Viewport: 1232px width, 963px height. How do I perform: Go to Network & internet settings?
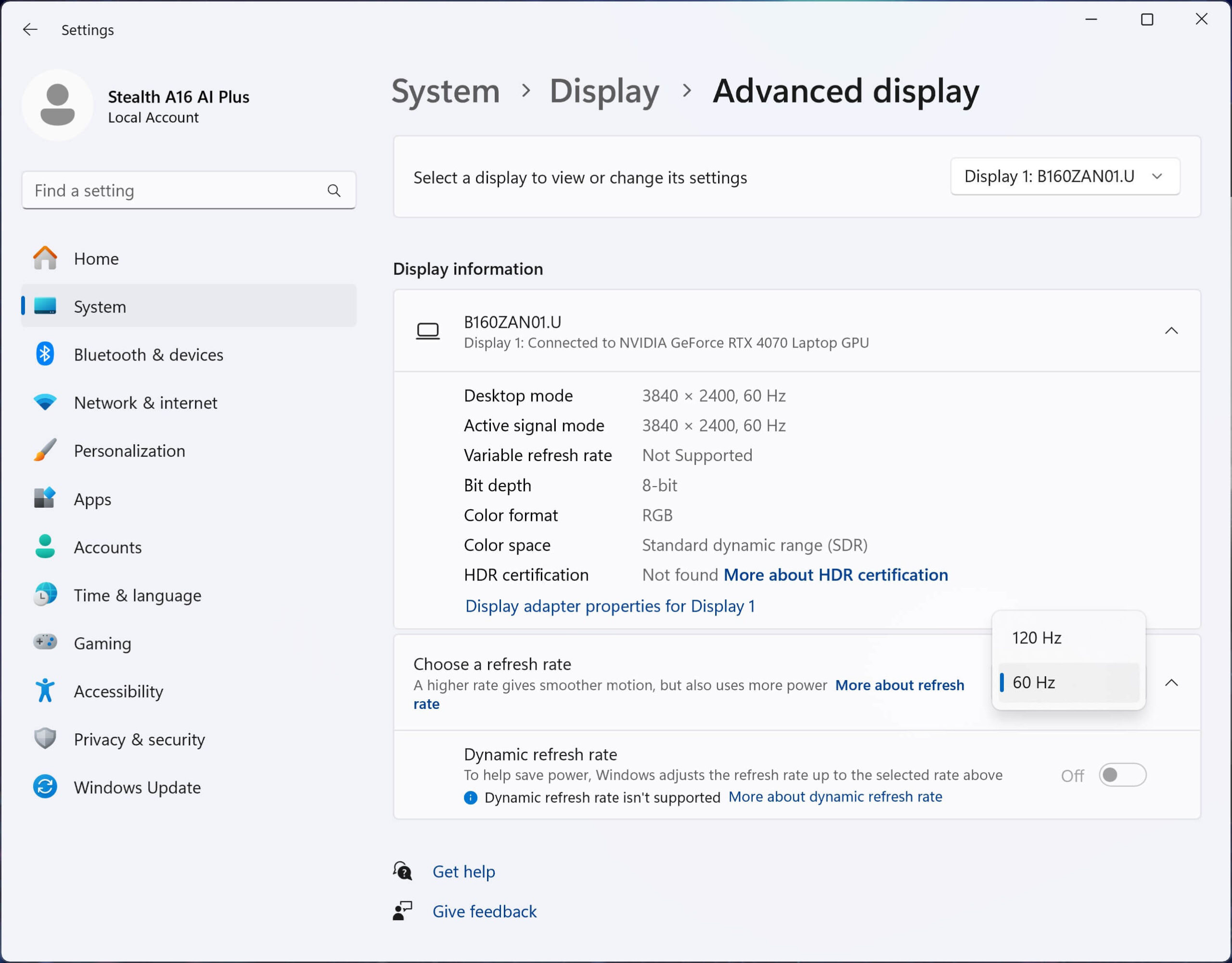pyautogui.click(x=189, y=403)
